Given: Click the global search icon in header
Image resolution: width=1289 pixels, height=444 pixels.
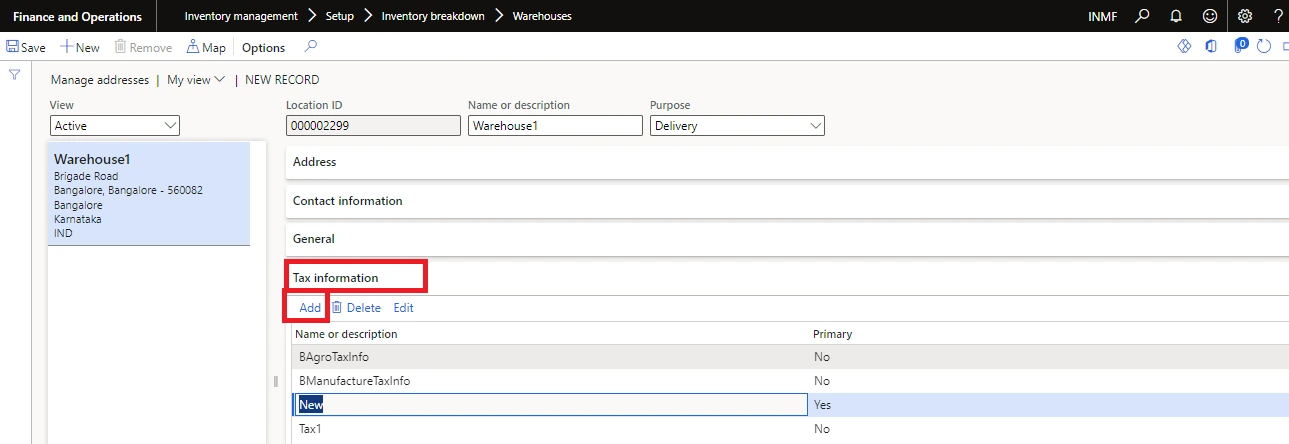Looking at the screenshot, I should pyautogui.click(x=1144, y=16).
